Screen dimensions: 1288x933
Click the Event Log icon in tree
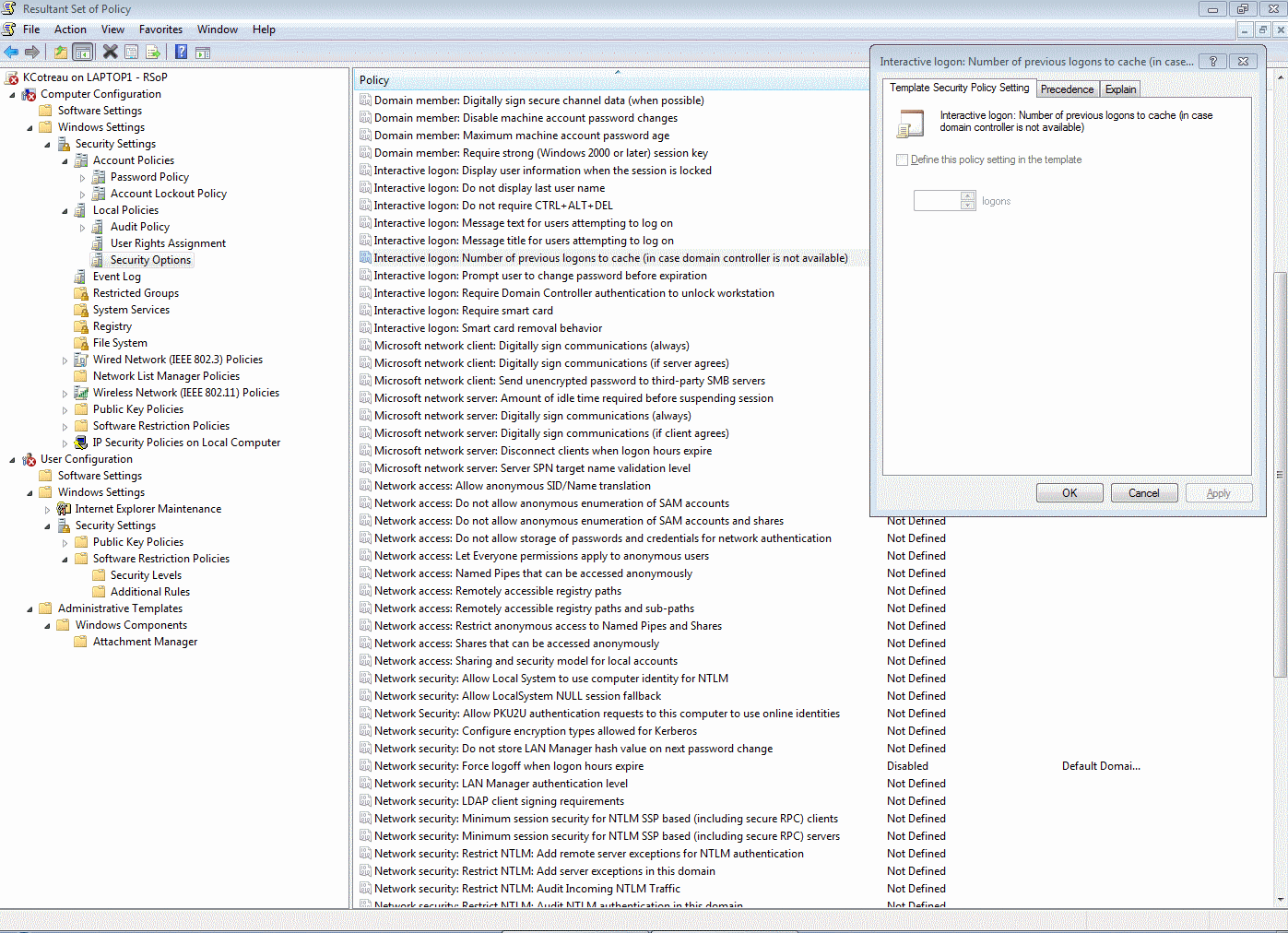tap(81, 277)
